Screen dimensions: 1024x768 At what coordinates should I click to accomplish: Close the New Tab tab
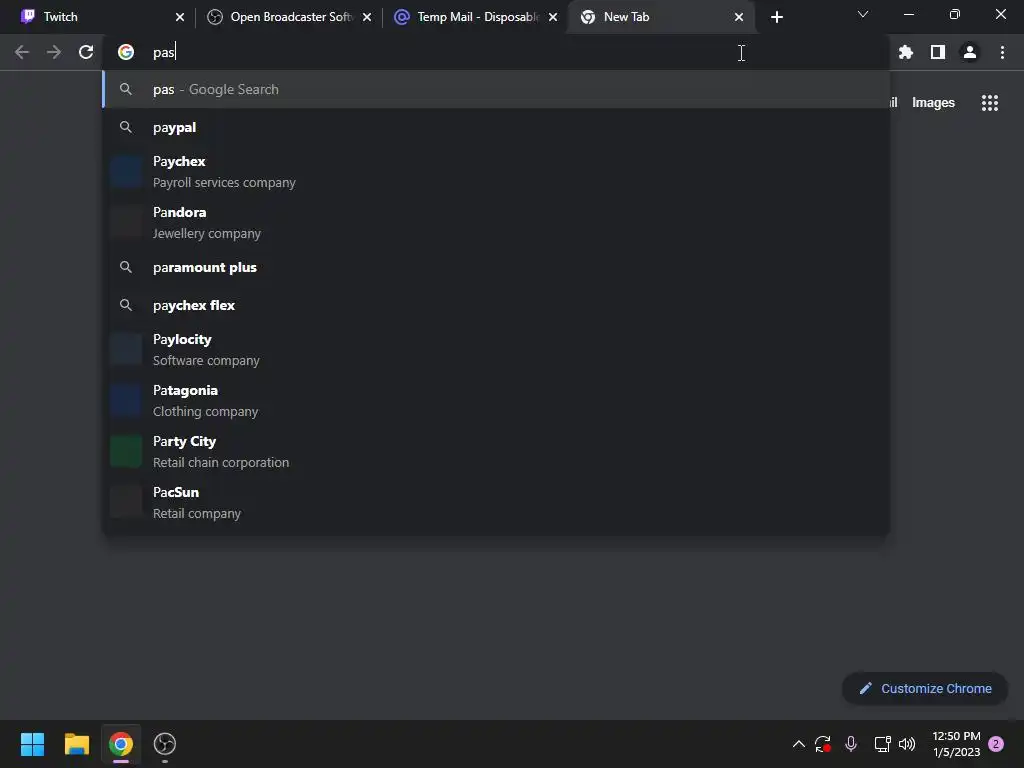[x=739, y=17]
